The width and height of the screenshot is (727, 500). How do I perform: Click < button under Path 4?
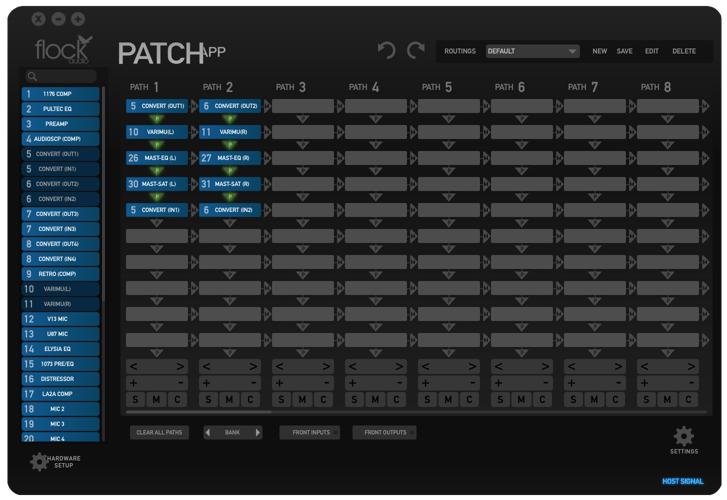[352, 366]
